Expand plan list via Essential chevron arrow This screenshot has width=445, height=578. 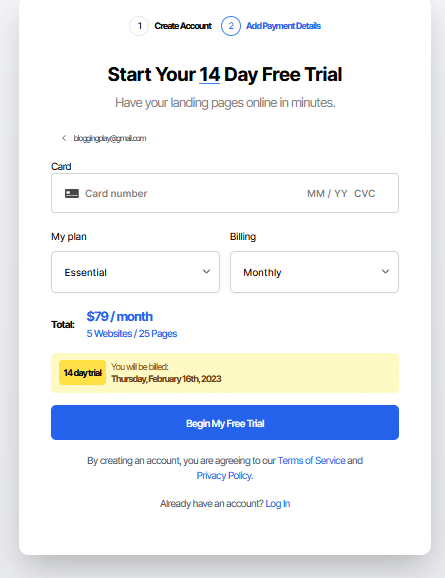pyautogui.click(x=206, y=272)
